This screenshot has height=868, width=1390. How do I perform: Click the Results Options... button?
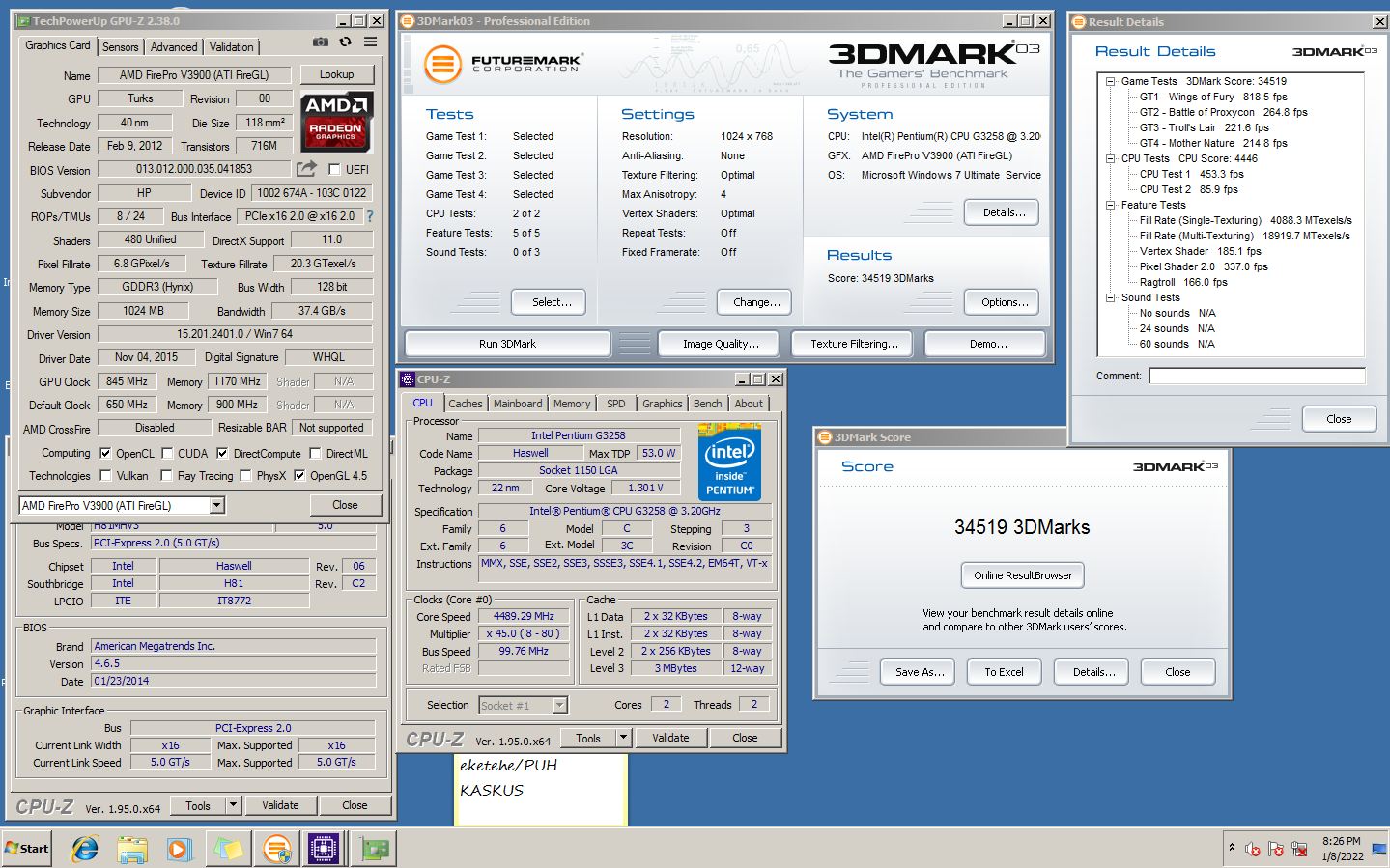tap(1002, 302)
